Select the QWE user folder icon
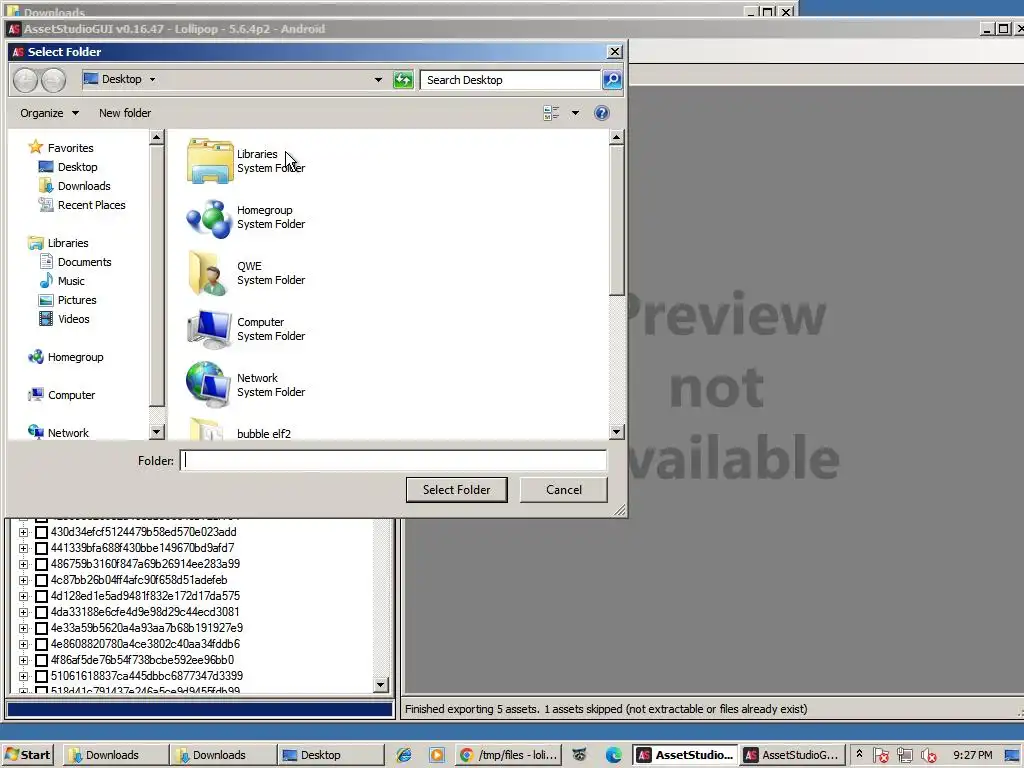The image size is (1024, 768). click(x=207, y=273)
